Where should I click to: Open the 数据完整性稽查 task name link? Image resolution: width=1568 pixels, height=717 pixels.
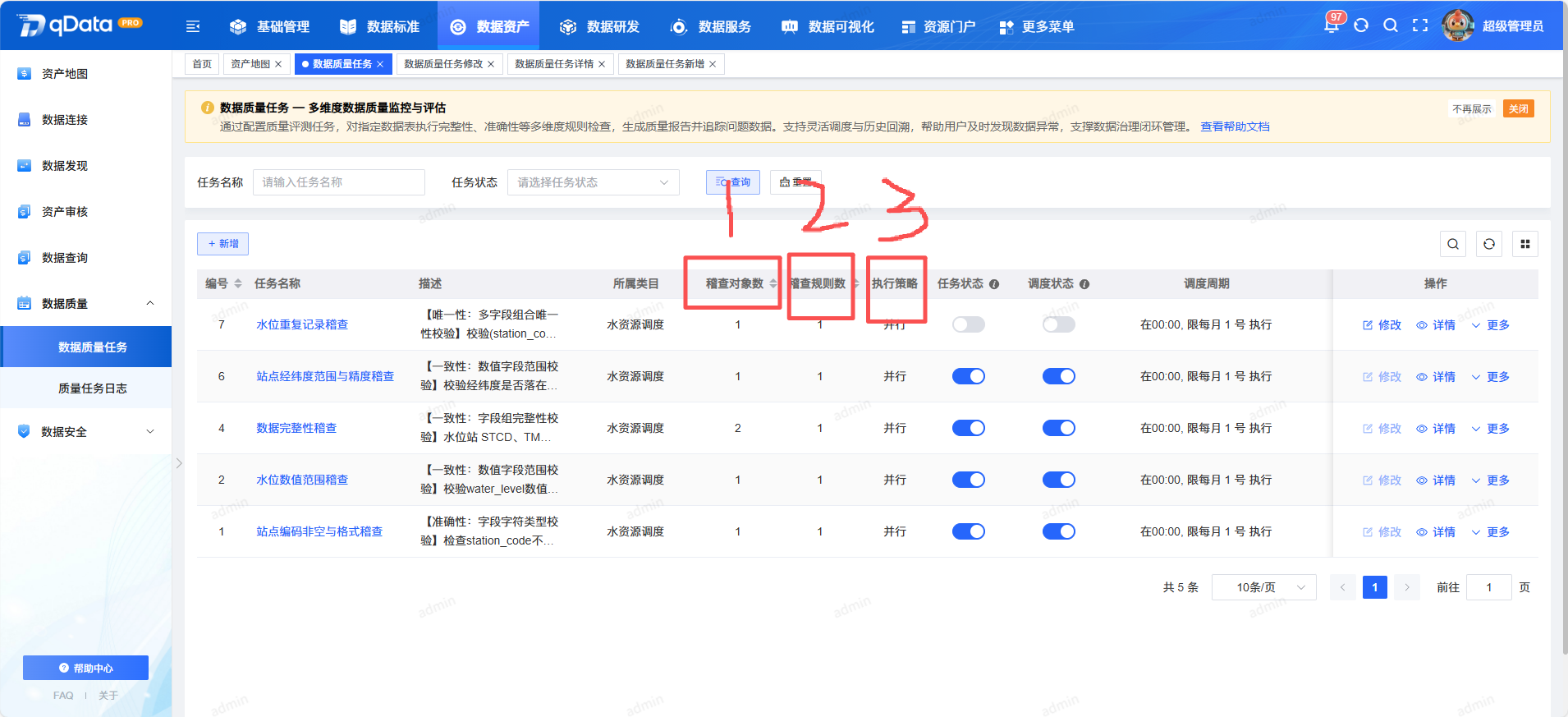click(x=296, y=428)
